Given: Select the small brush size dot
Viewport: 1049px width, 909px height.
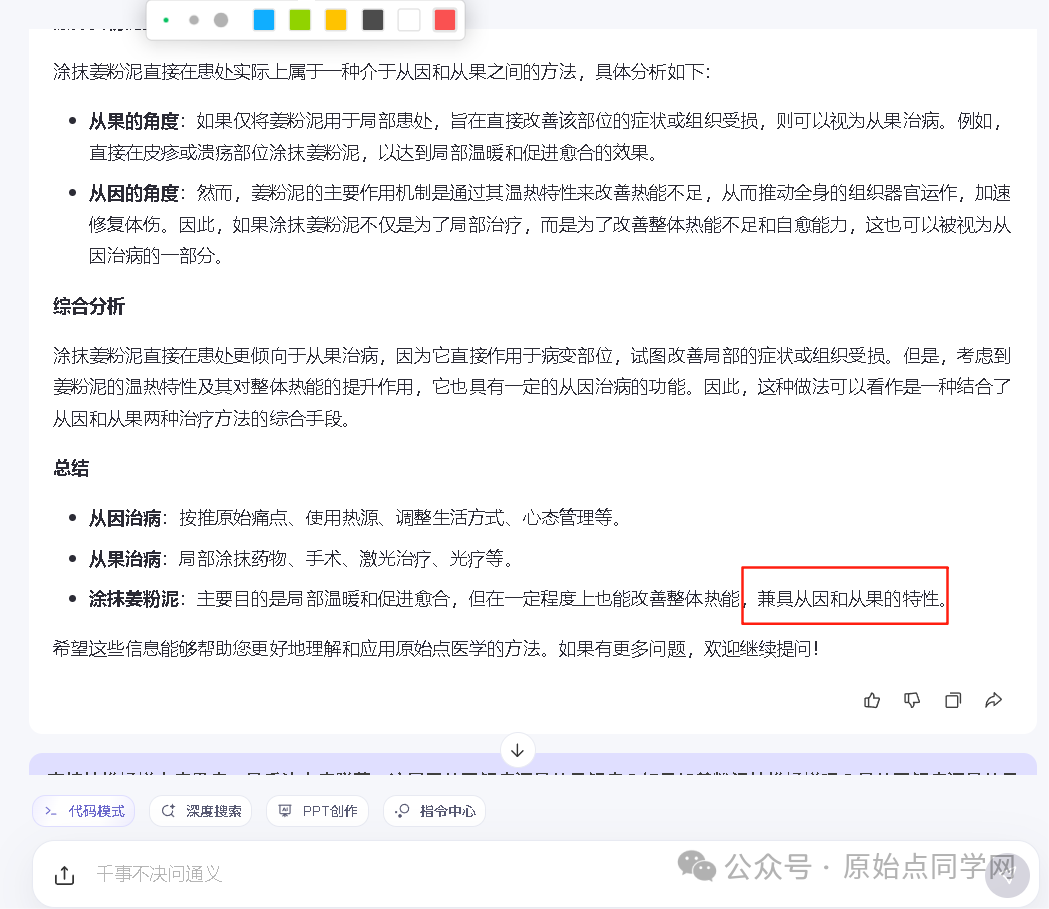Looking at the screenshot, I should click(x=166, y=19).
